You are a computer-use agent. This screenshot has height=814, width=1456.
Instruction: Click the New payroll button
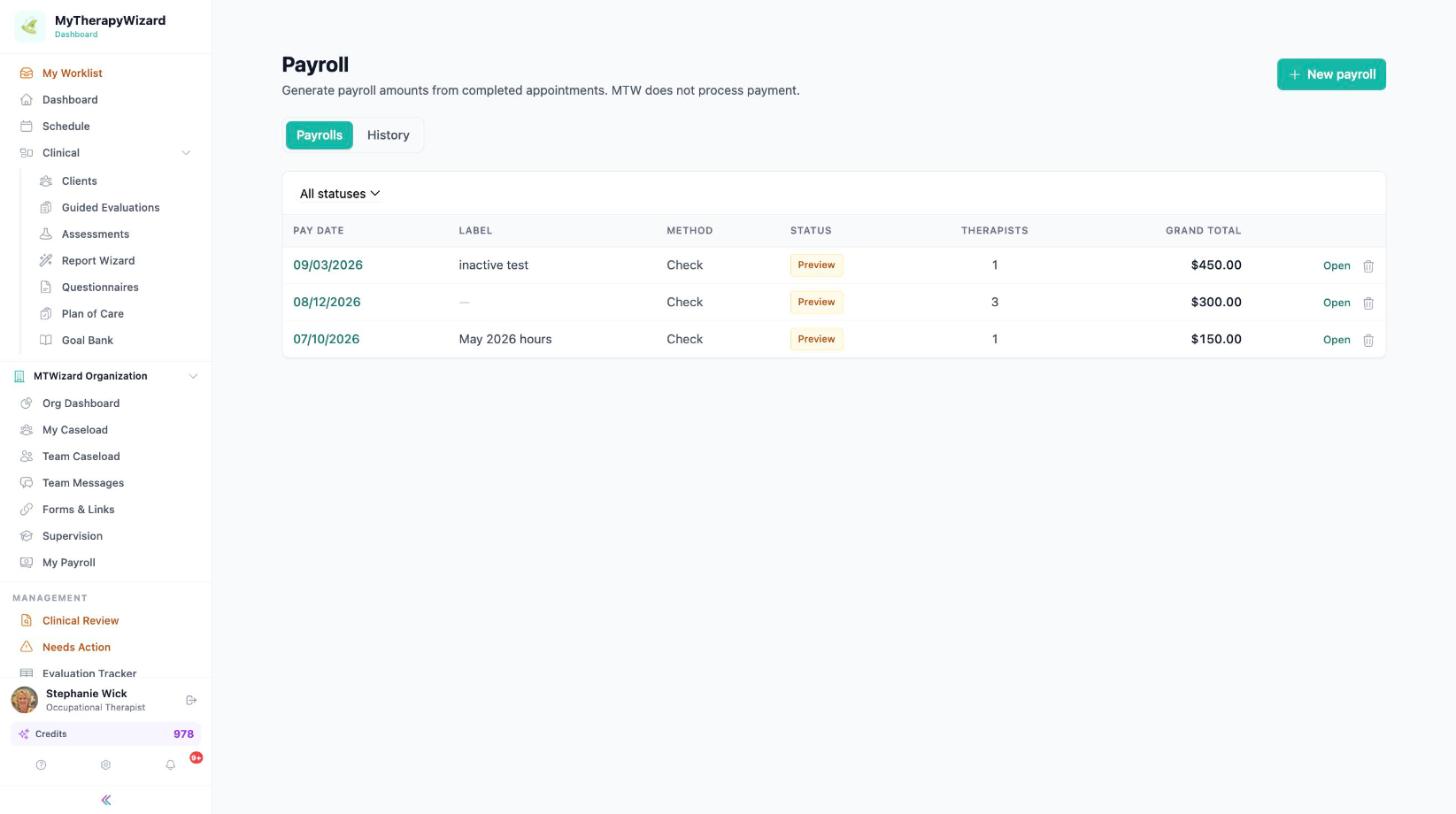pos(1331,74)
